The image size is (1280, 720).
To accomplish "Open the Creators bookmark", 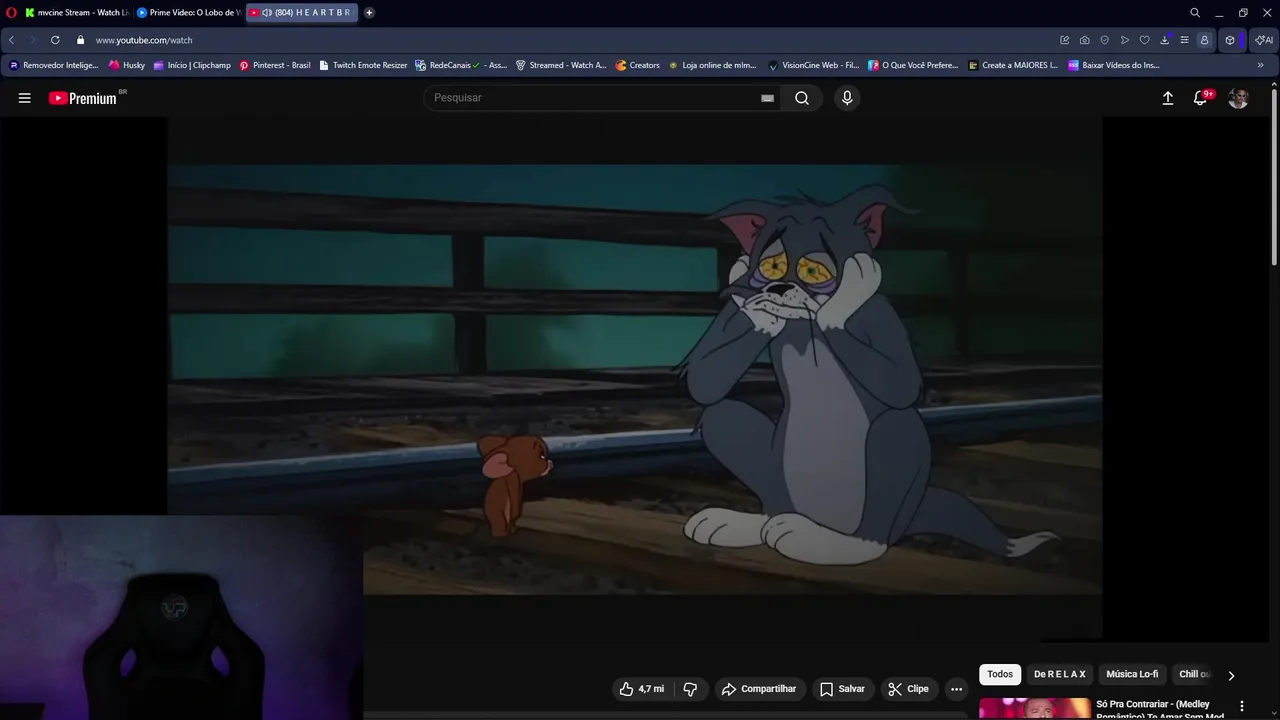I will [638, 65].
